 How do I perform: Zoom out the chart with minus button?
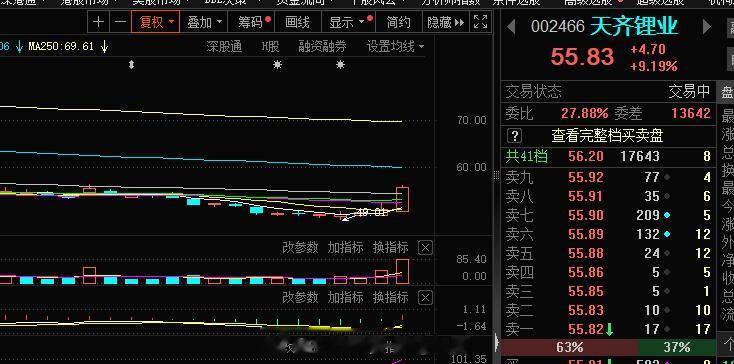tap(120, 22)
